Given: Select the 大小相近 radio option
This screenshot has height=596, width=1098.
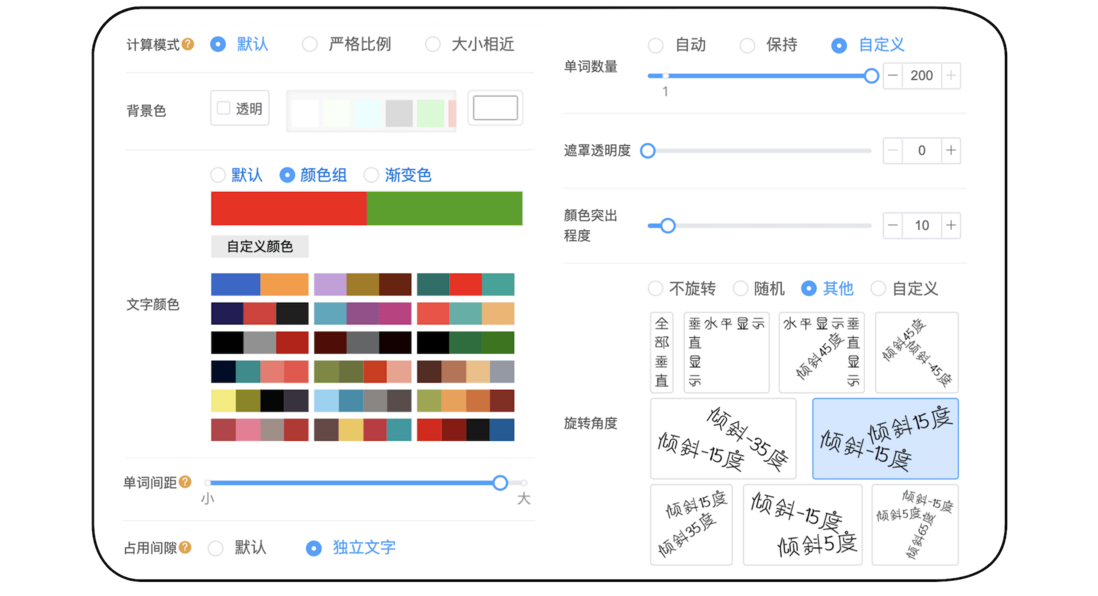Looking at the screenshot, I should click(433, 44).
